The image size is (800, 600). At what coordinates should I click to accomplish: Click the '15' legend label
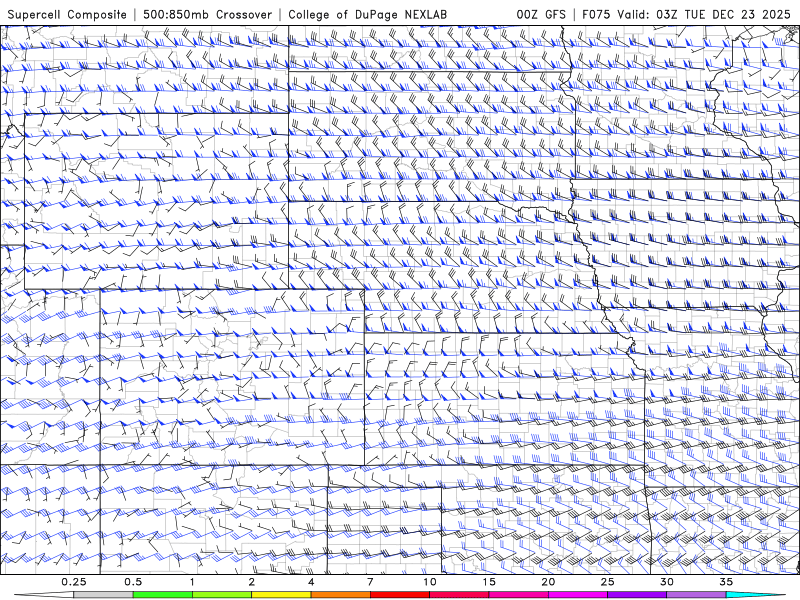pos(489,582)
